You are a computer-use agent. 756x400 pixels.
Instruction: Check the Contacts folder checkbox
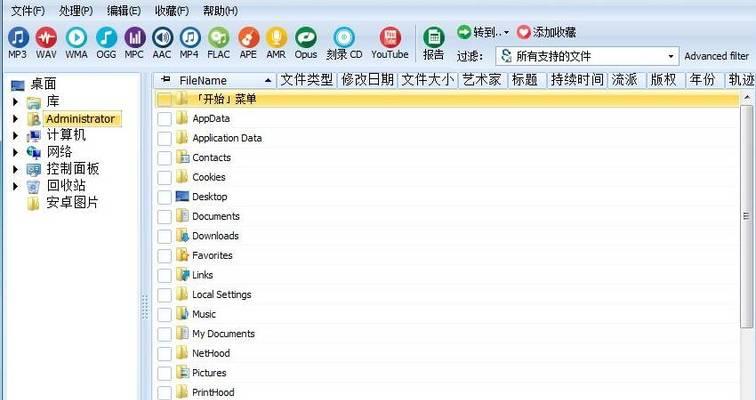click(164, 158)
